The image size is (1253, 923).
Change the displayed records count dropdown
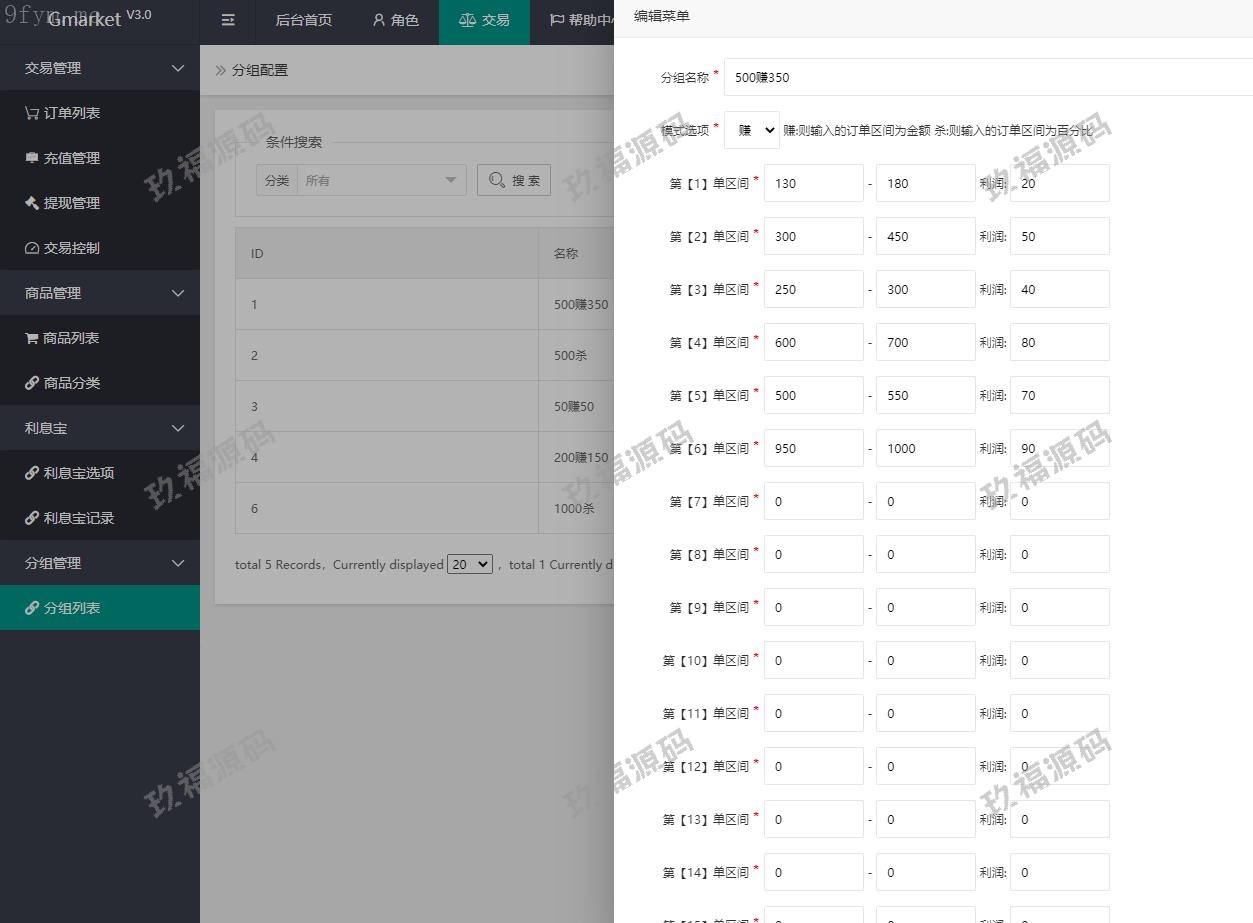tap(470, 564)
